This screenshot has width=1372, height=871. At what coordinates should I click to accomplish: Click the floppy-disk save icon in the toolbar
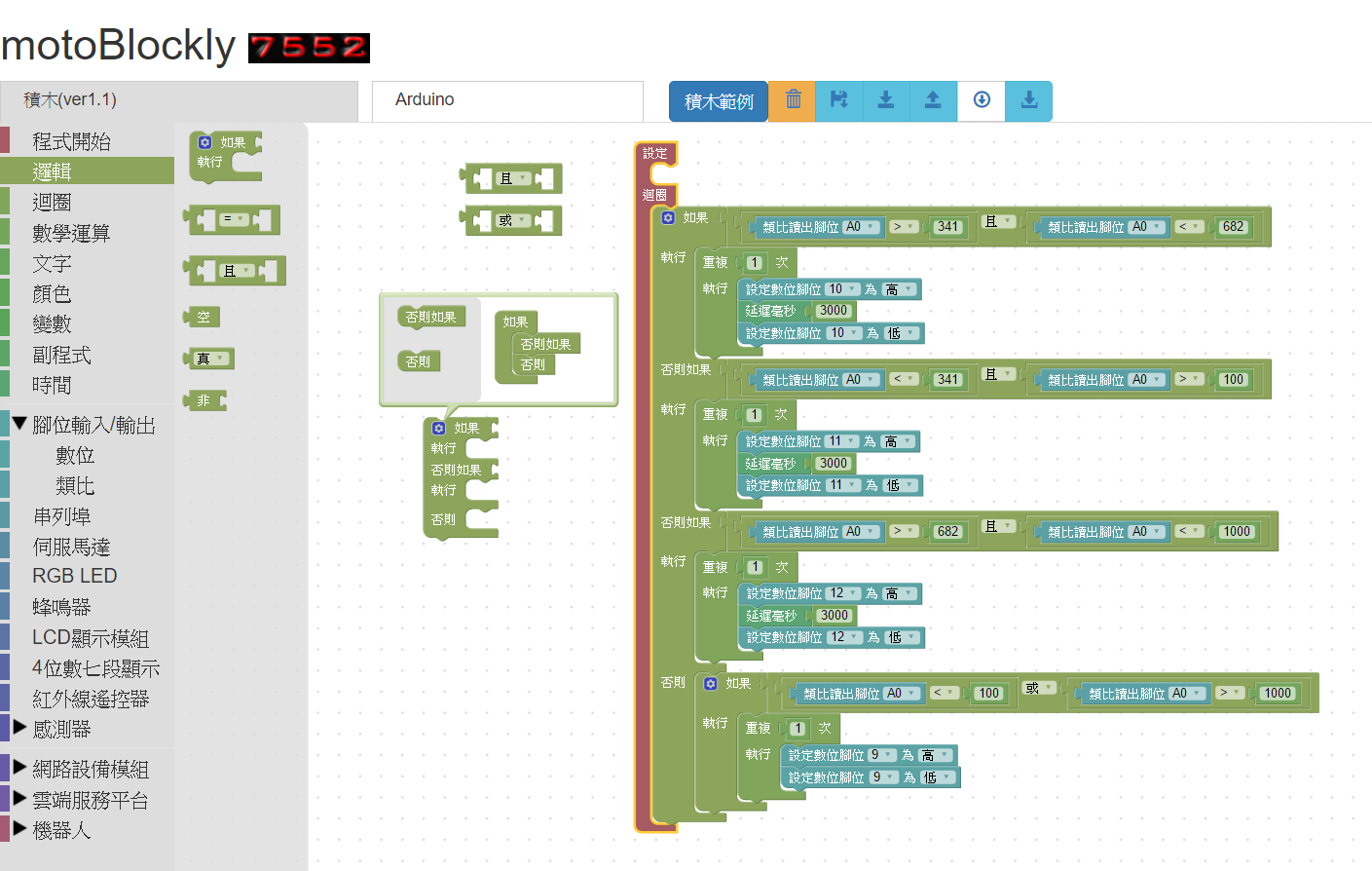[839, 100]
